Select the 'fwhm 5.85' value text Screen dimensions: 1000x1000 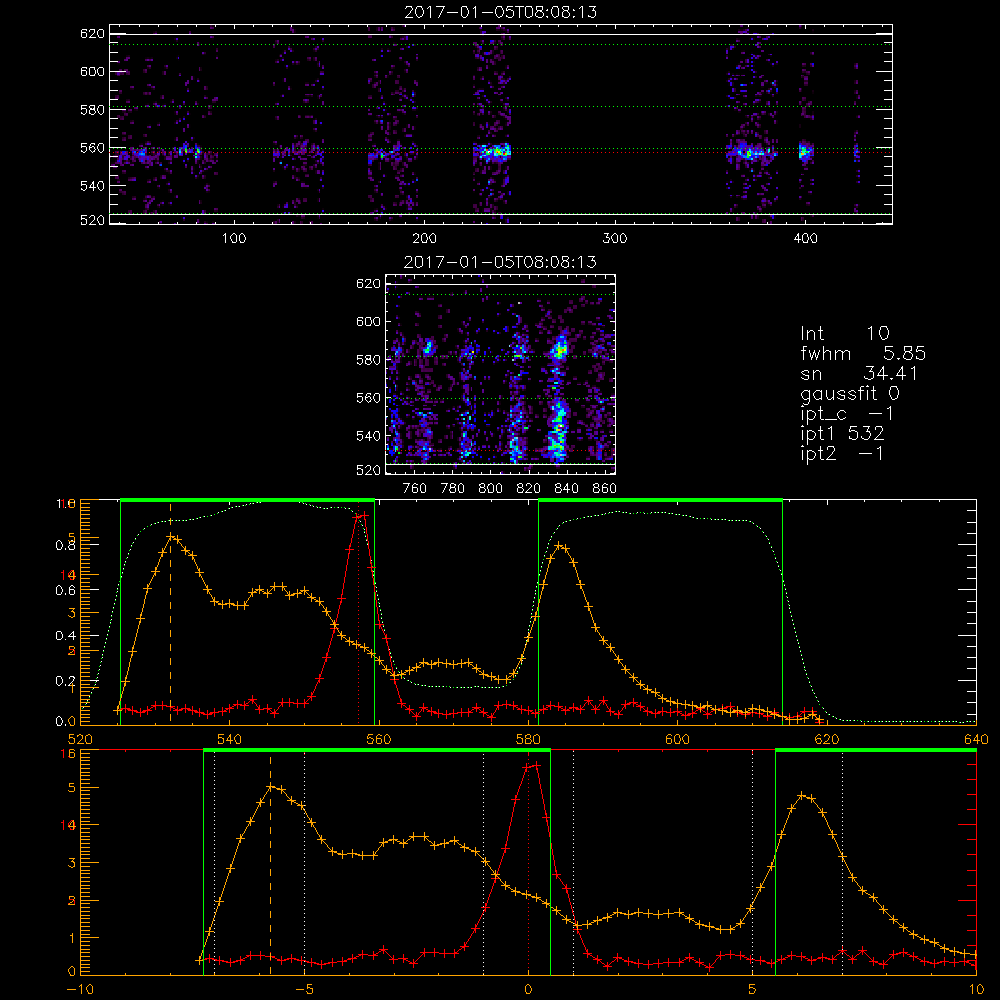863,353
